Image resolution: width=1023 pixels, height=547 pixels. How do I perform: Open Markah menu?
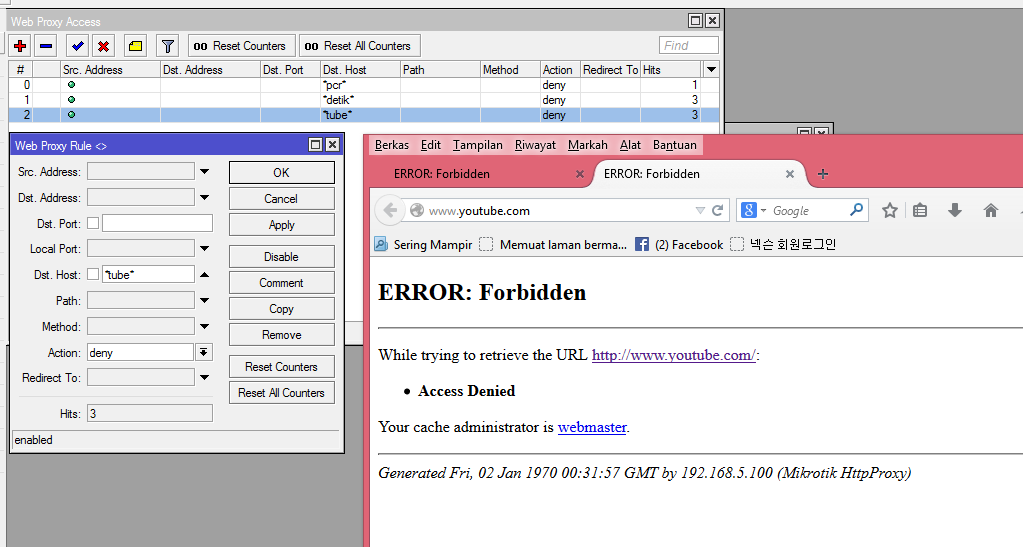tap(587, 145)
